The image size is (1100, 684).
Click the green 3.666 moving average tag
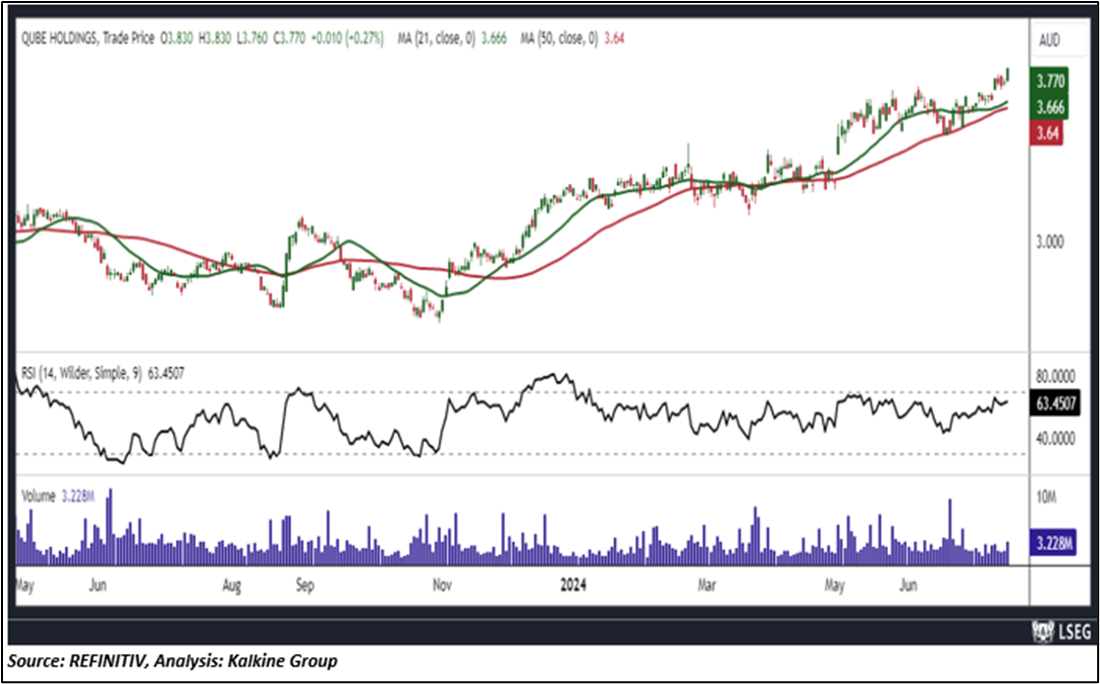coord(1050,107)
